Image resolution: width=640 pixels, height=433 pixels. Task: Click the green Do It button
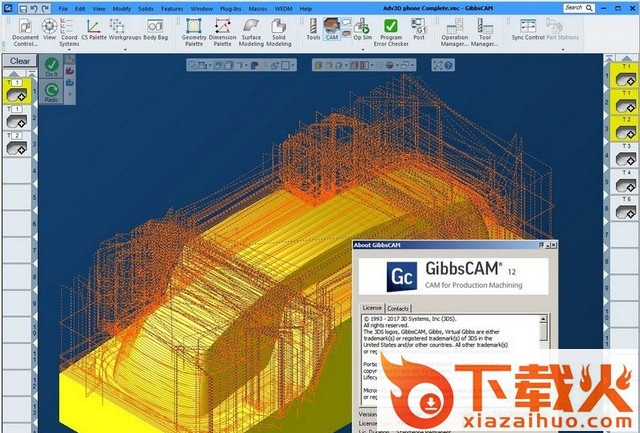pyautogui.click(x=51, y=68)
